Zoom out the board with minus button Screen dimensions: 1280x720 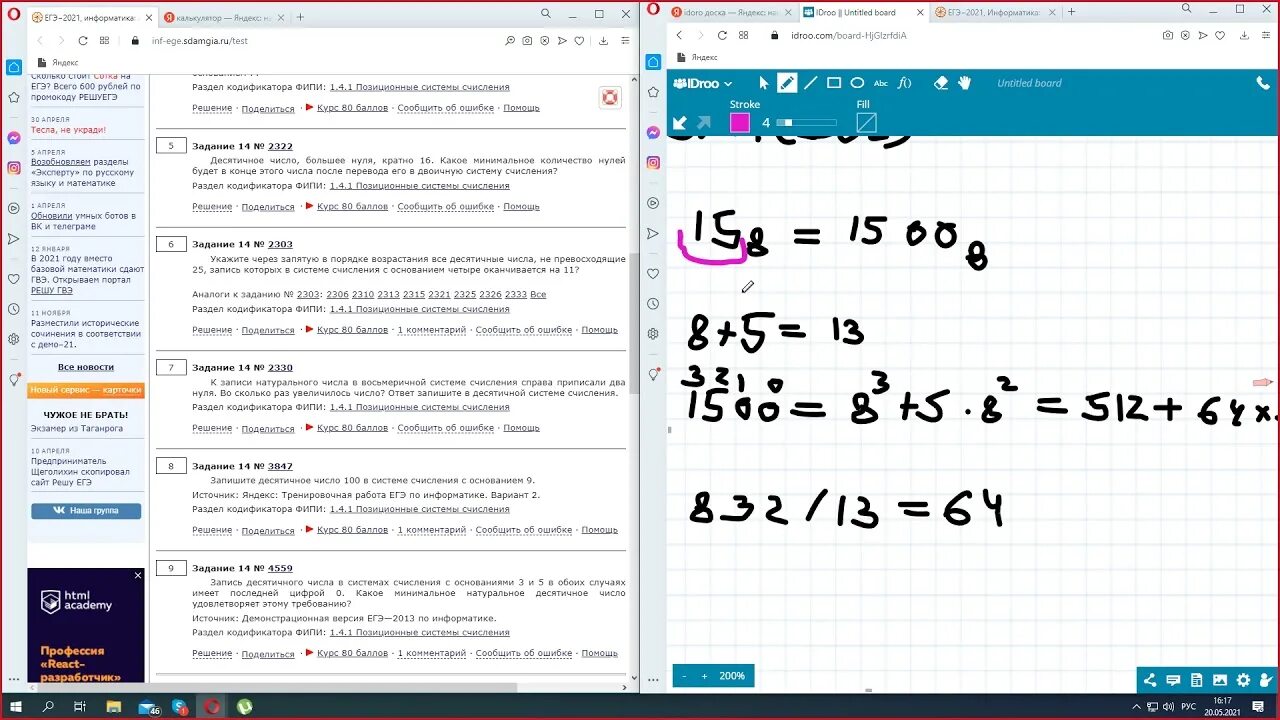[684, 676]
